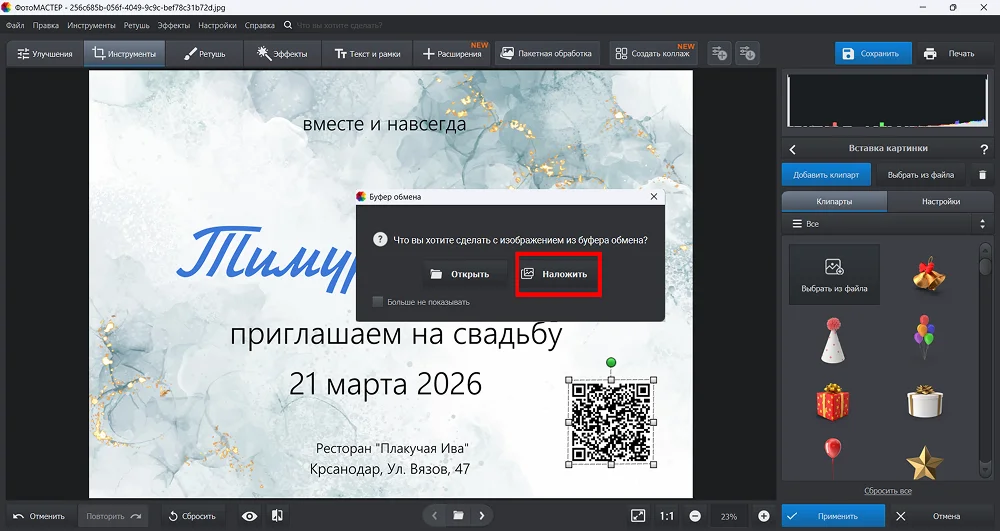Click the fit-to-screen icon in the bottom bar

pyautogui.click(x=638, y=516)
